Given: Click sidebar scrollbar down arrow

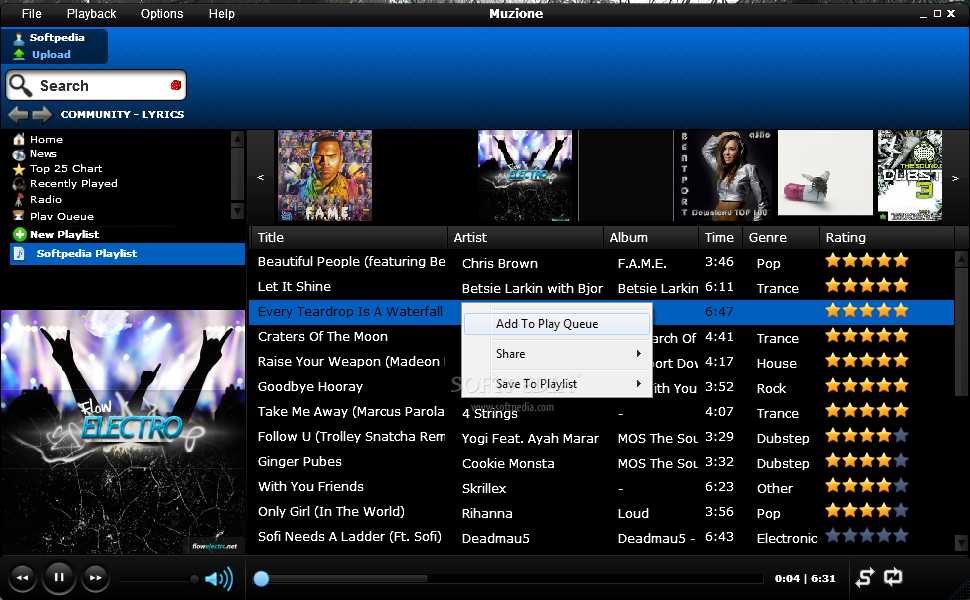Looking at the screenshot, I should [237, 212].
